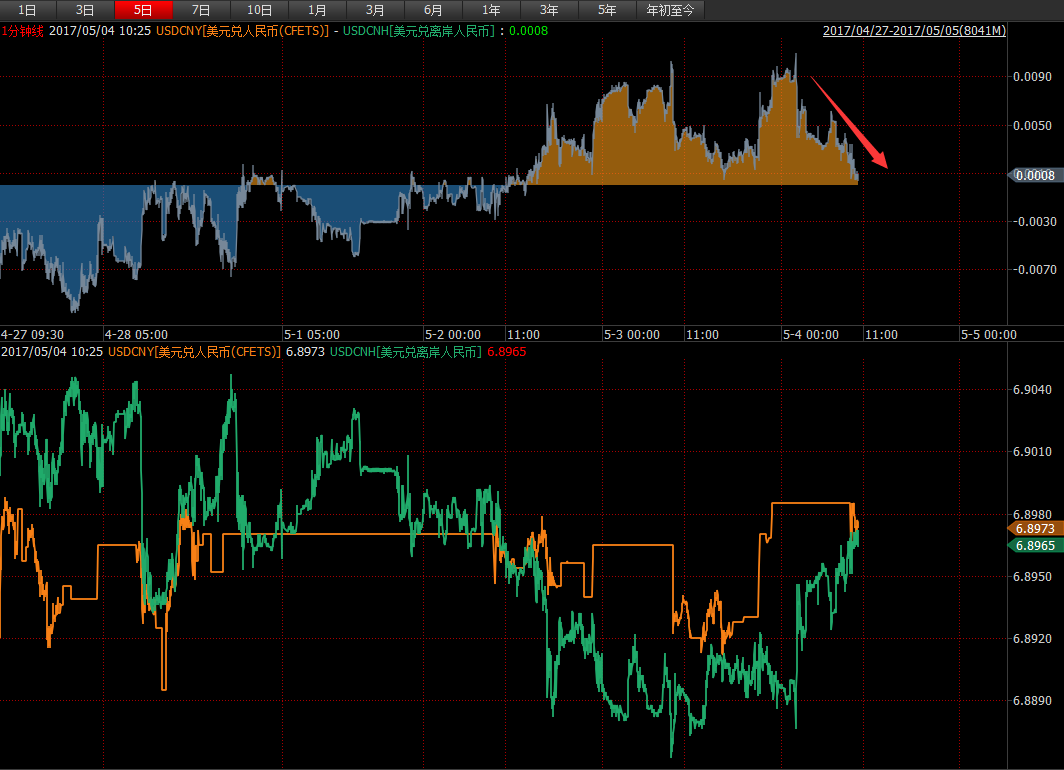
Task: Select USDCNY legend in lower price chart
Action: pyautogui.click(x=194, y=351)
